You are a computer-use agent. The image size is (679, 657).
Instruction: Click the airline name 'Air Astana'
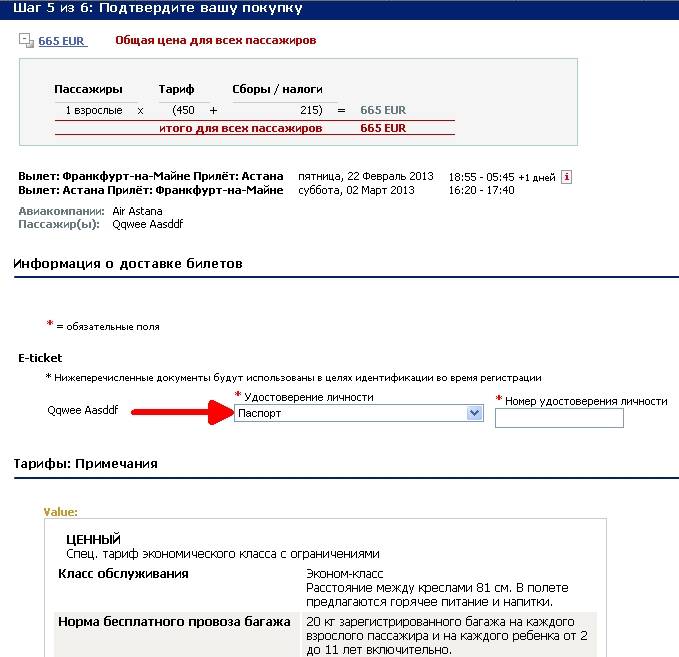click(137, 211)
